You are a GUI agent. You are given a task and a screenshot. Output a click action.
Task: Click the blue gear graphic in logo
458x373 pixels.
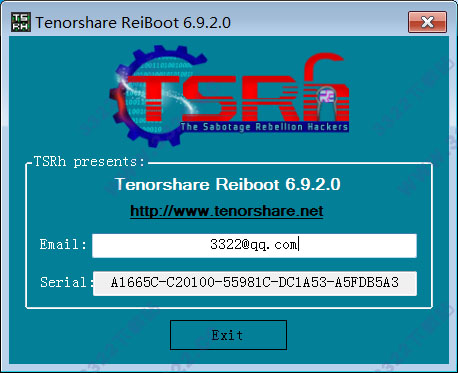coord(147,97)
